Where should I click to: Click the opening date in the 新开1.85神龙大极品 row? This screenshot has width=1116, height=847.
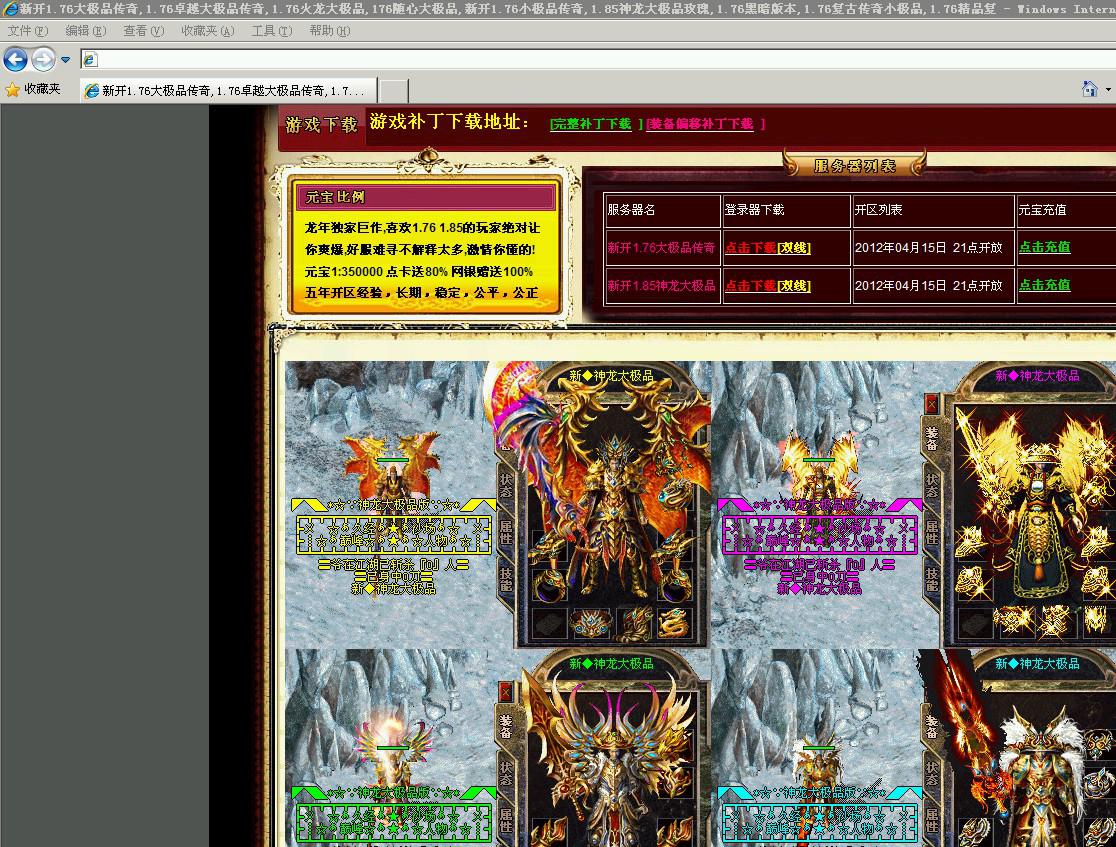[929, 285]
